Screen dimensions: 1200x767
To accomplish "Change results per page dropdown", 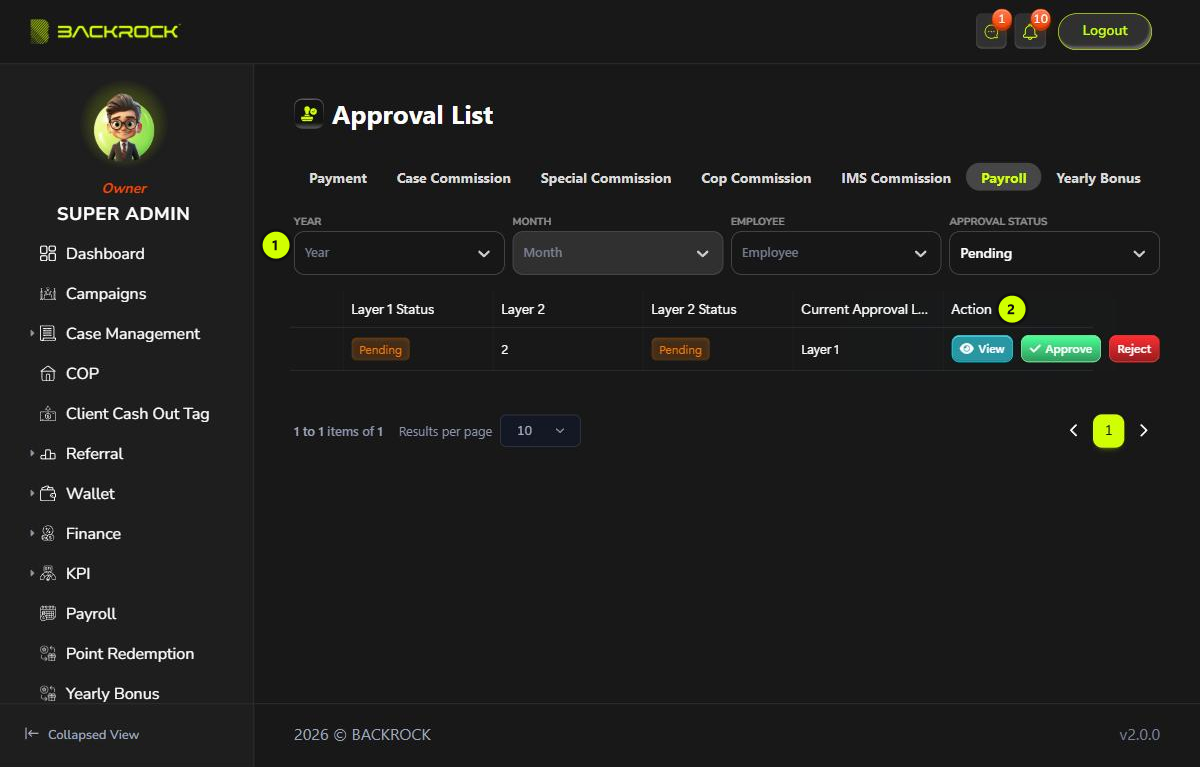I will [540, 431].
